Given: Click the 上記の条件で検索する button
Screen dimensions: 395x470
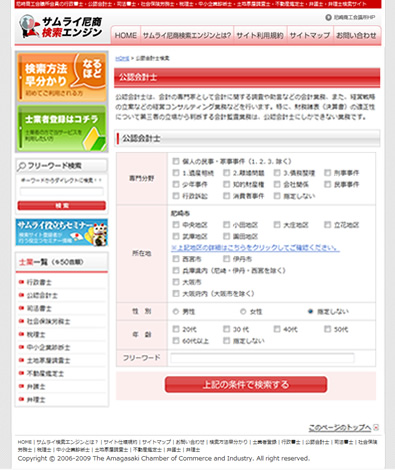Looking at the screenshot, I should [246, 385].
